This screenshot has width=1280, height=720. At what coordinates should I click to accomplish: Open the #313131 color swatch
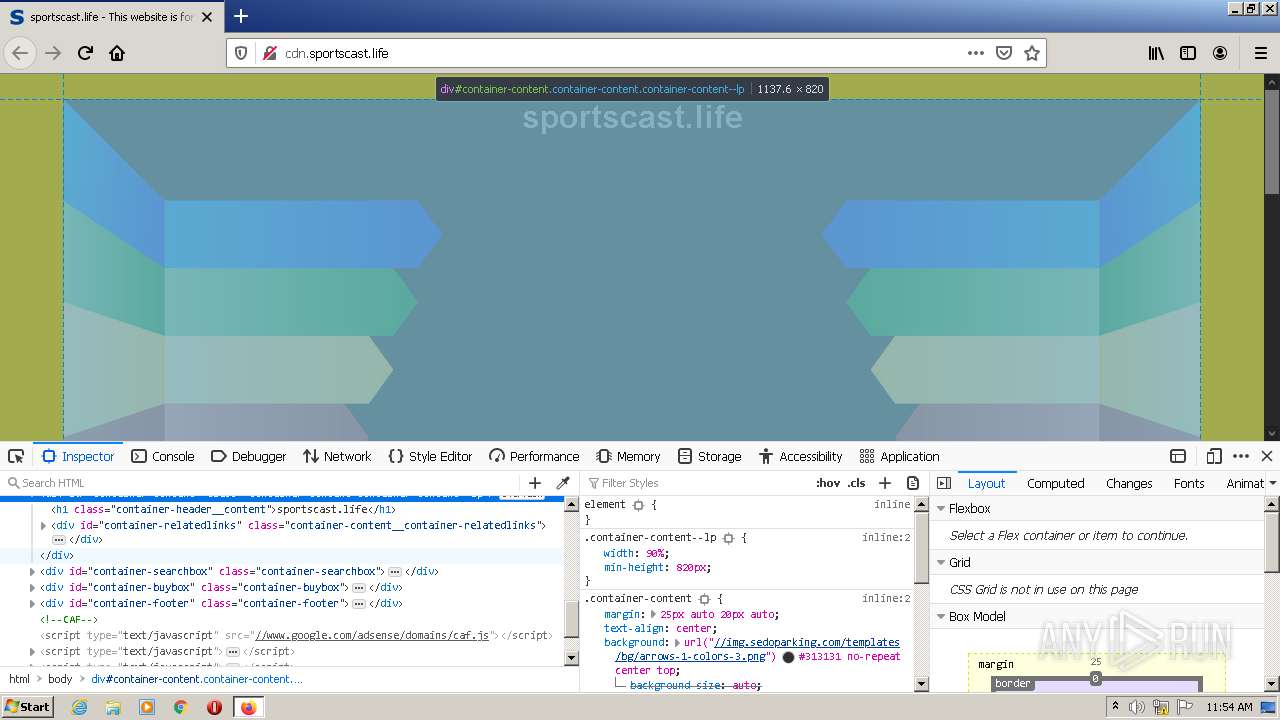pyautogui.click(x=788, y=657)
